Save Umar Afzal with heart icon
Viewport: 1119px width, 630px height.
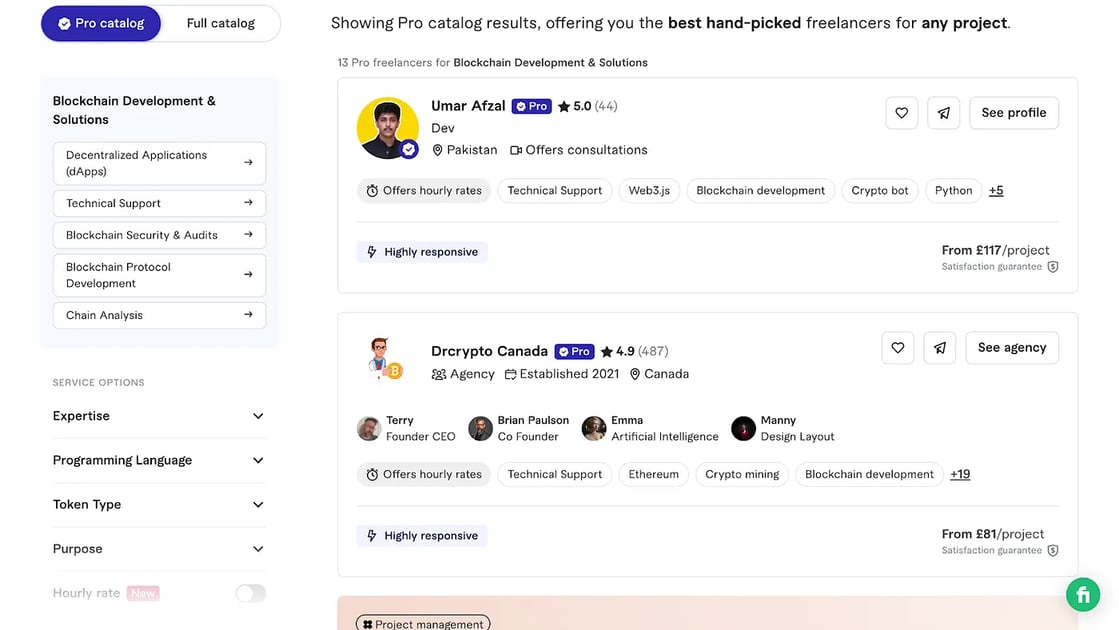pos(901,113)
